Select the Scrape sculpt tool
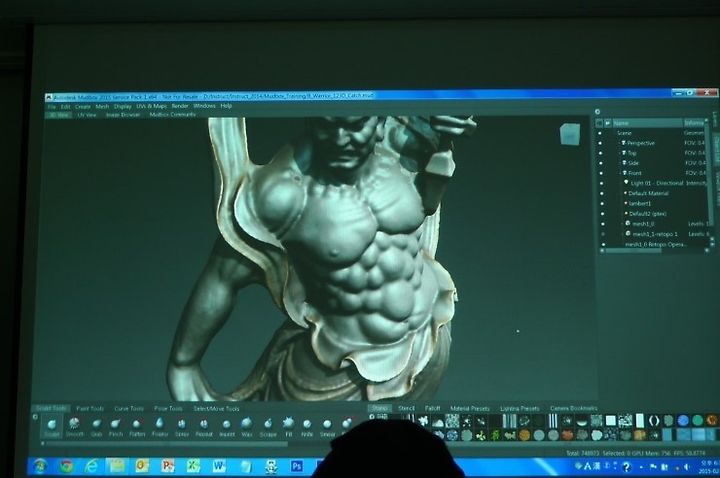The width and height of the screenshot is (720, 478). coord(268,427)
